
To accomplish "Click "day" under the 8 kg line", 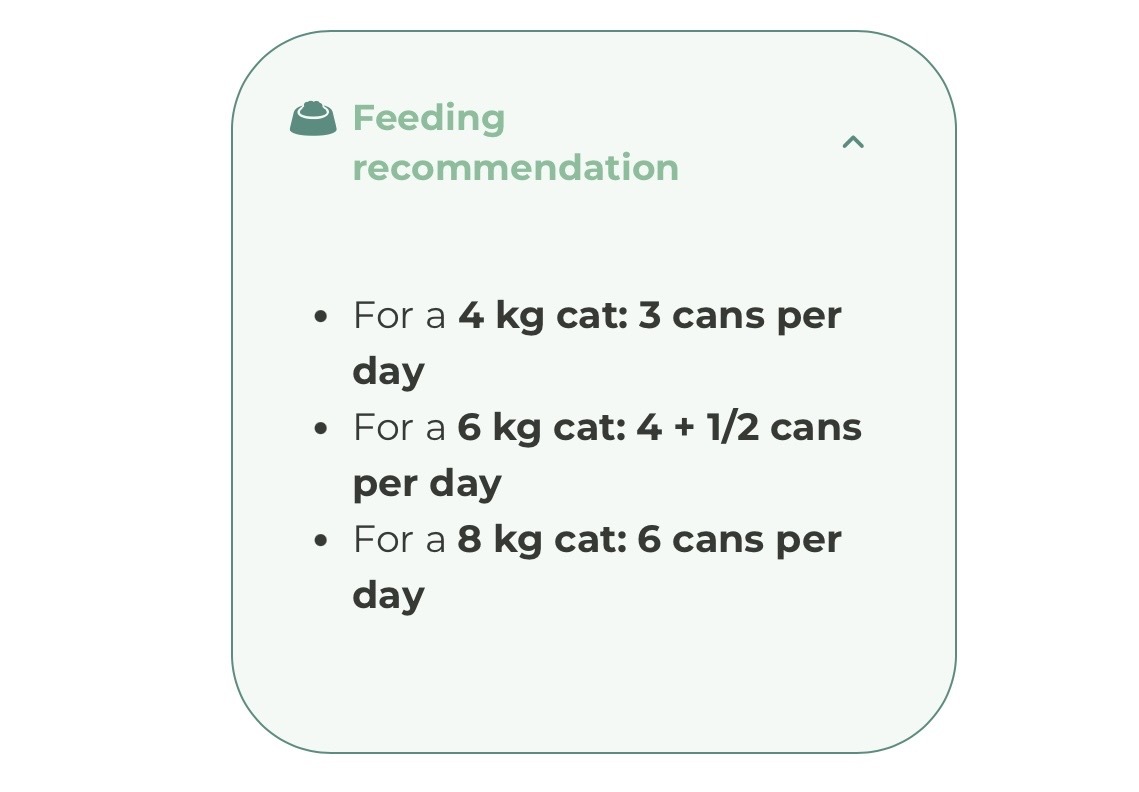I will pos(388,596).
